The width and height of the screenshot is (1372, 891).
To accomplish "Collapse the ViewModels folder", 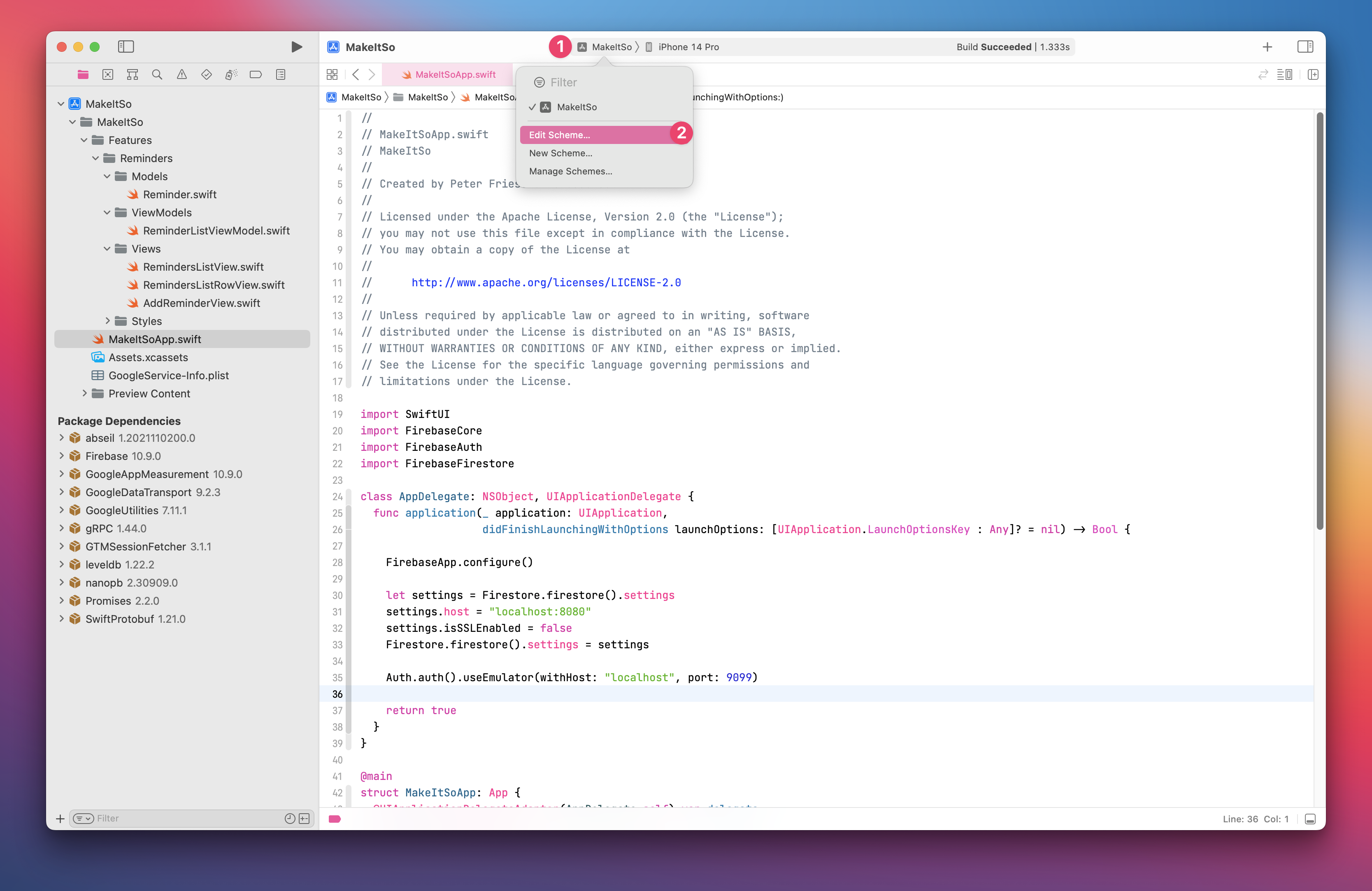I will click(x=107, y=213).
